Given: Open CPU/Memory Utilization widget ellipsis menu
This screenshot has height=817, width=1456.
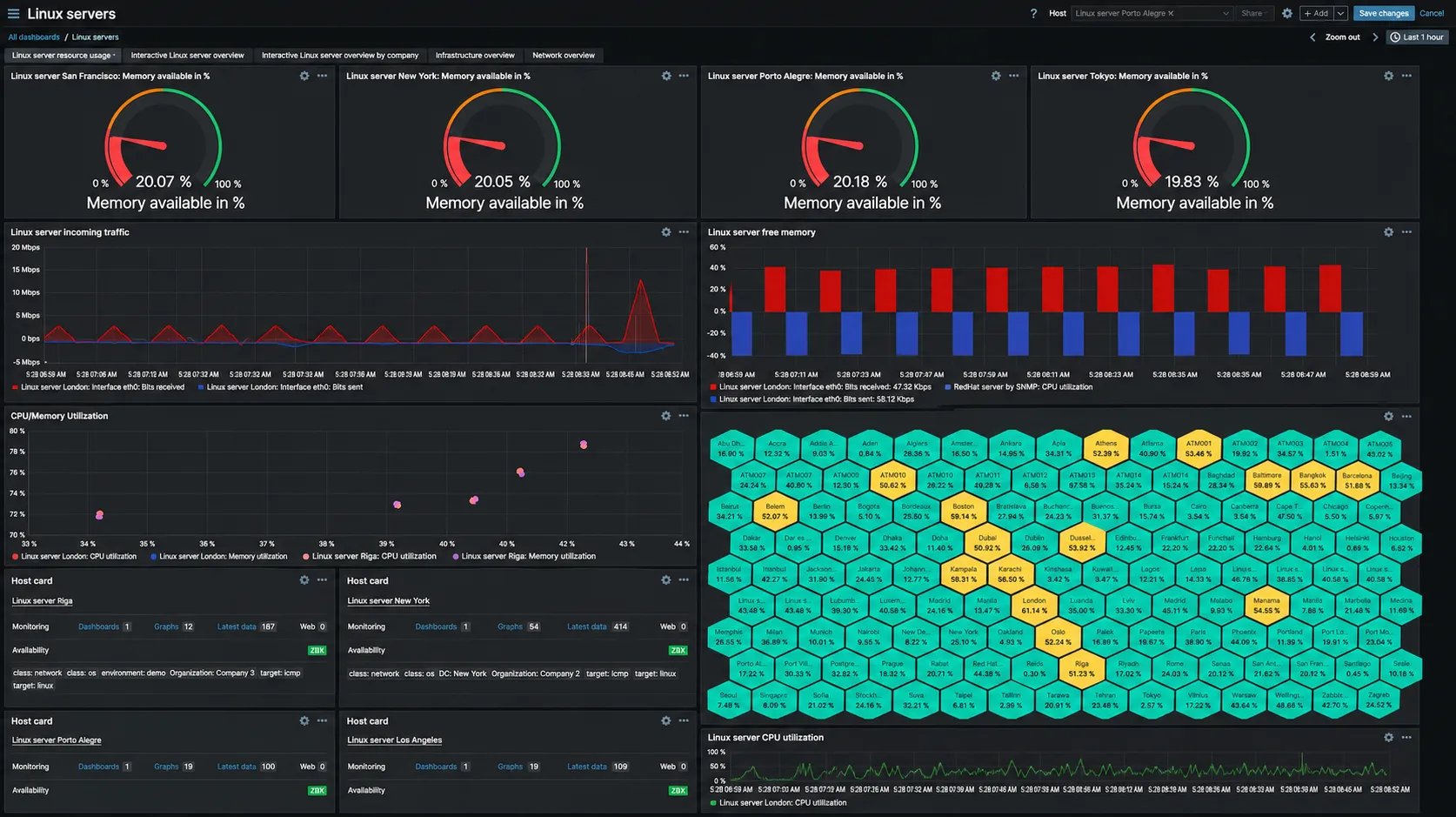Looking at the screenshot, I should point(684,416).
